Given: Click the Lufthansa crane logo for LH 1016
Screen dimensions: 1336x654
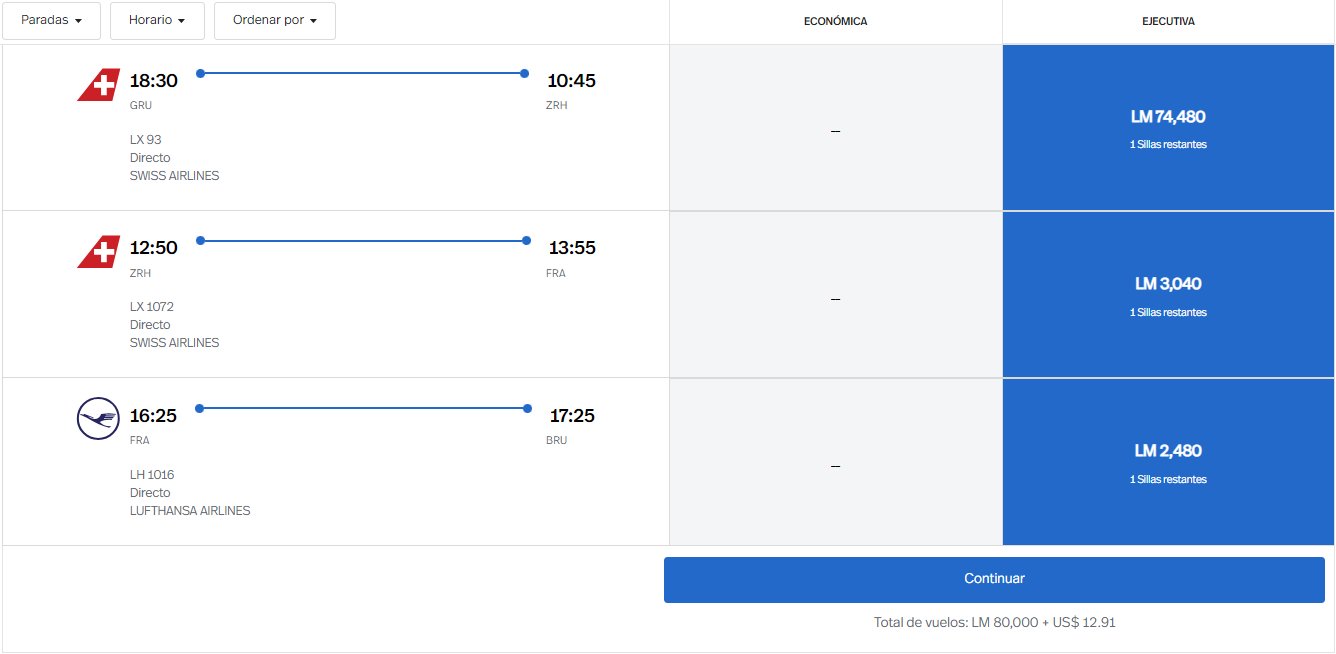Looking at the screenshot, I should pyautogui.click(x=98, y=418).
